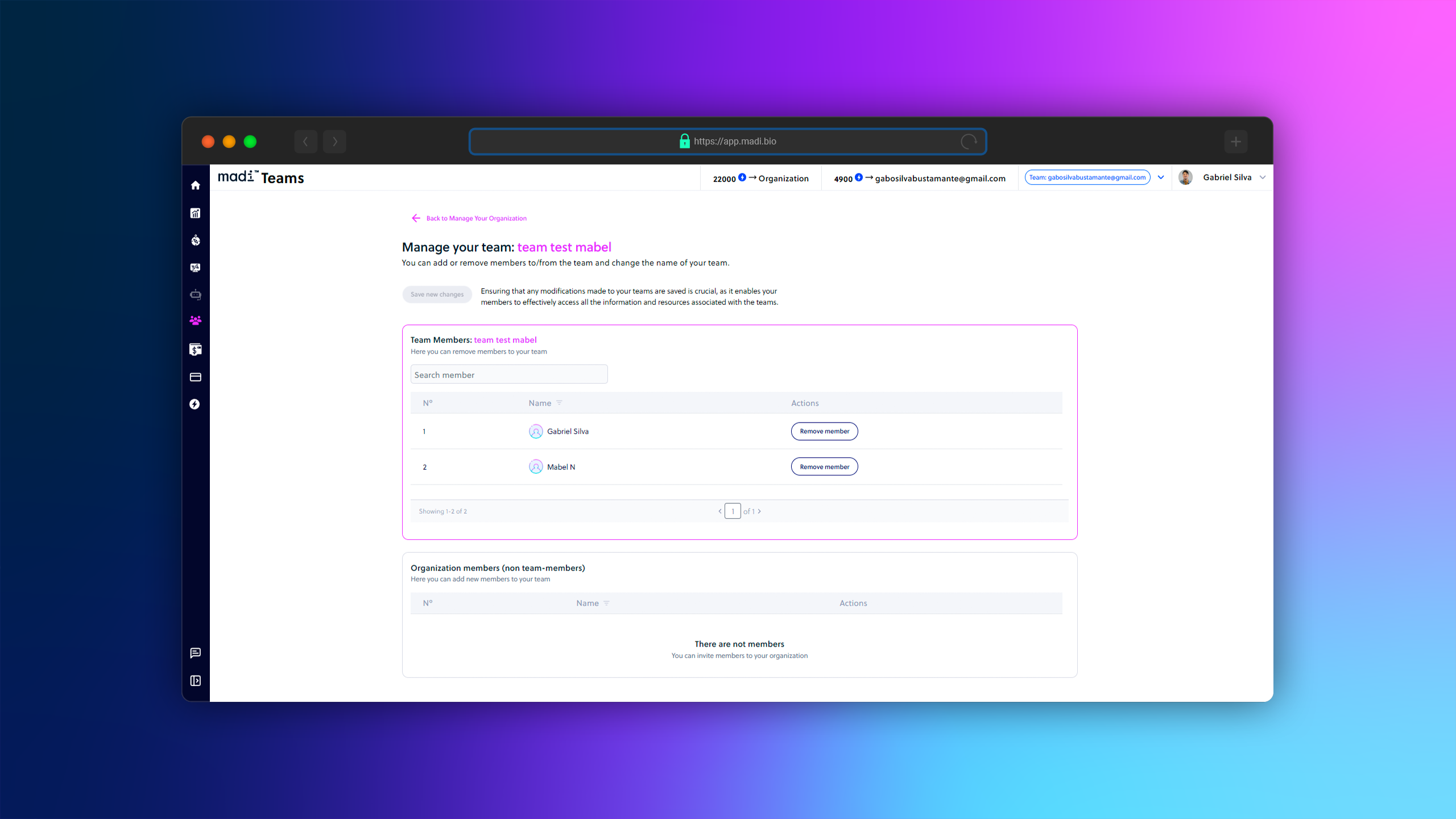
Task: Click the analytics/chart icon in sidebar
Action: [x=195, y=212]
